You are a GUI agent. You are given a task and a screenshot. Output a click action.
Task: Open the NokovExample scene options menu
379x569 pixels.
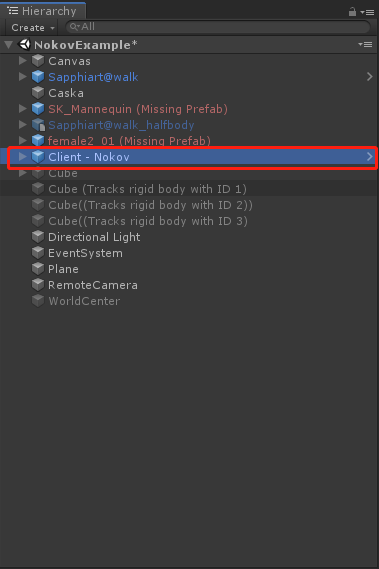tap(365, 45)
